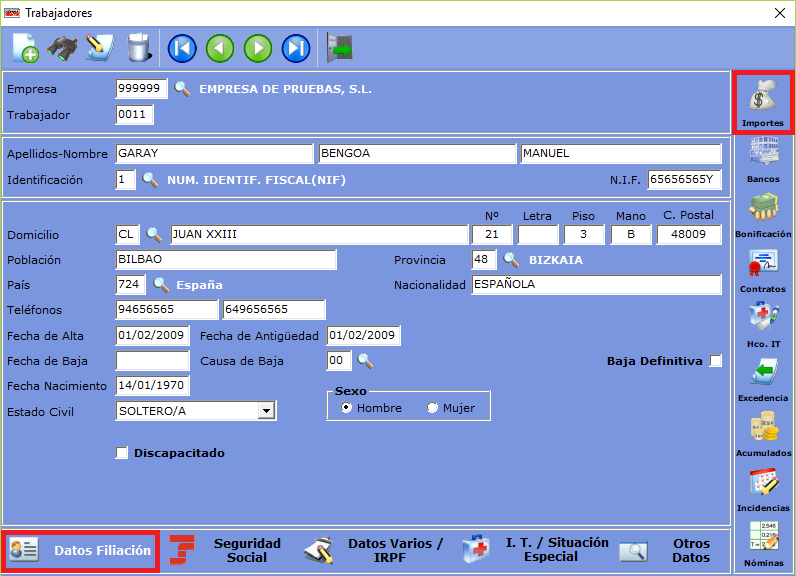
Task: Check the Baja Definitiva box
Action: [715, 361]
